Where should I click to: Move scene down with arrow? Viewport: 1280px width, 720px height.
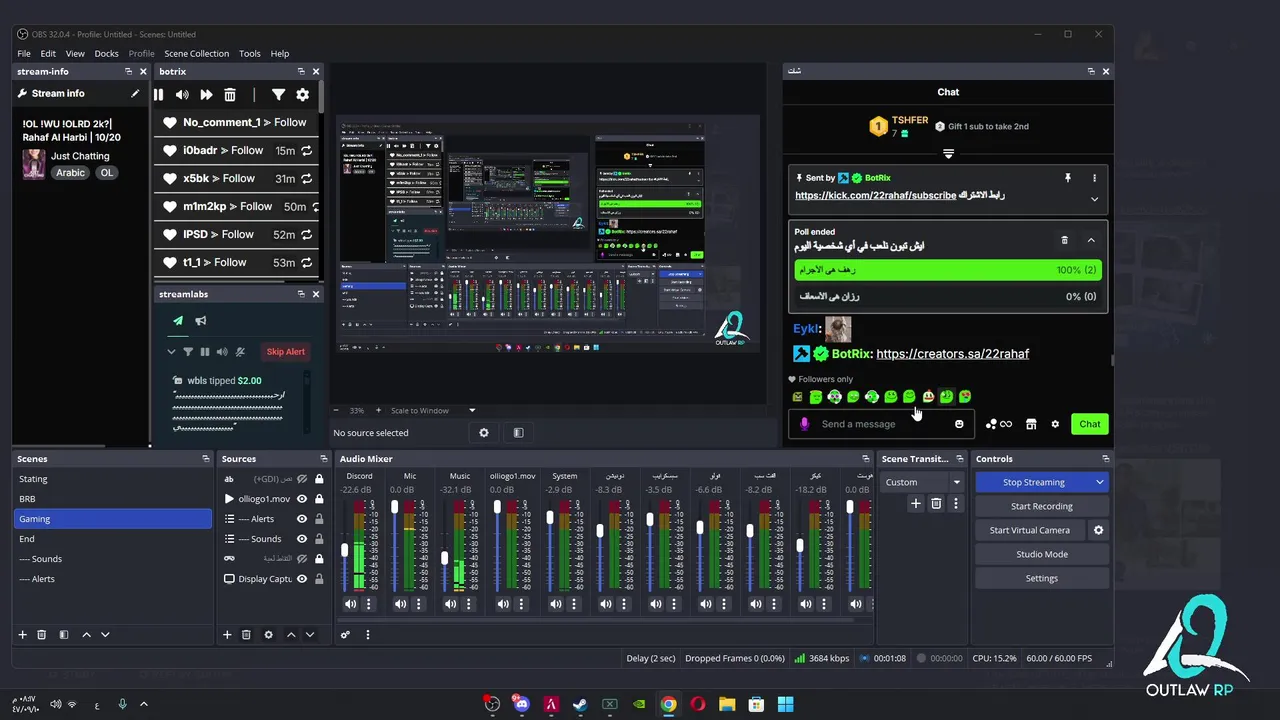pyautogui.click(x=105, y=635)
